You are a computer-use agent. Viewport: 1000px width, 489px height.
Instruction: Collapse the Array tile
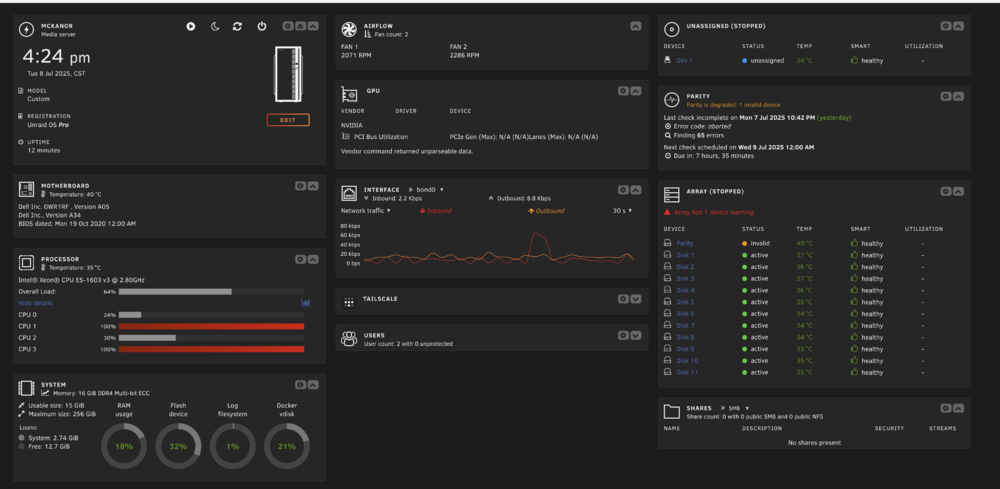point(959,191)
